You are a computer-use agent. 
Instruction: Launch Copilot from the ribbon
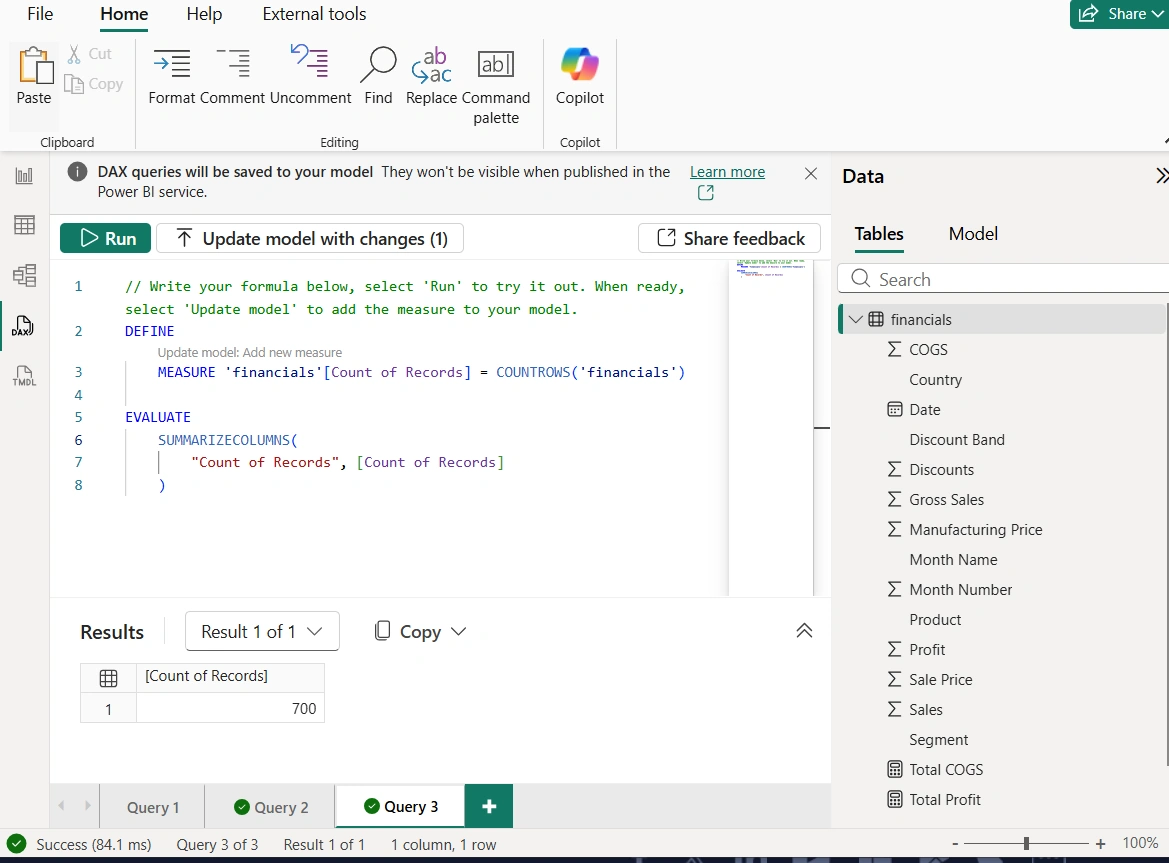coord(580,77)
